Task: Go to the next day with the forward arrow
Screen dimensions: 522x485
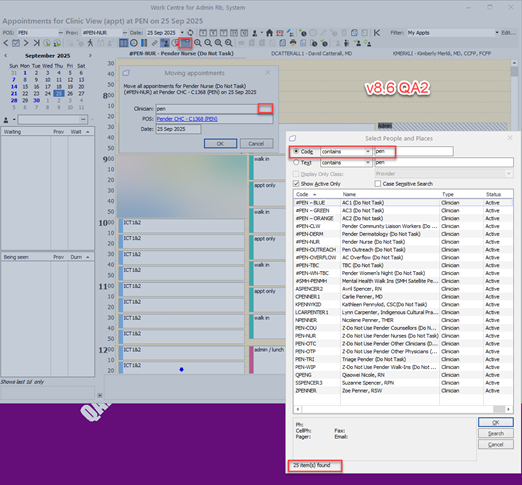Action: pyautogui.click(x=26, y=43)
